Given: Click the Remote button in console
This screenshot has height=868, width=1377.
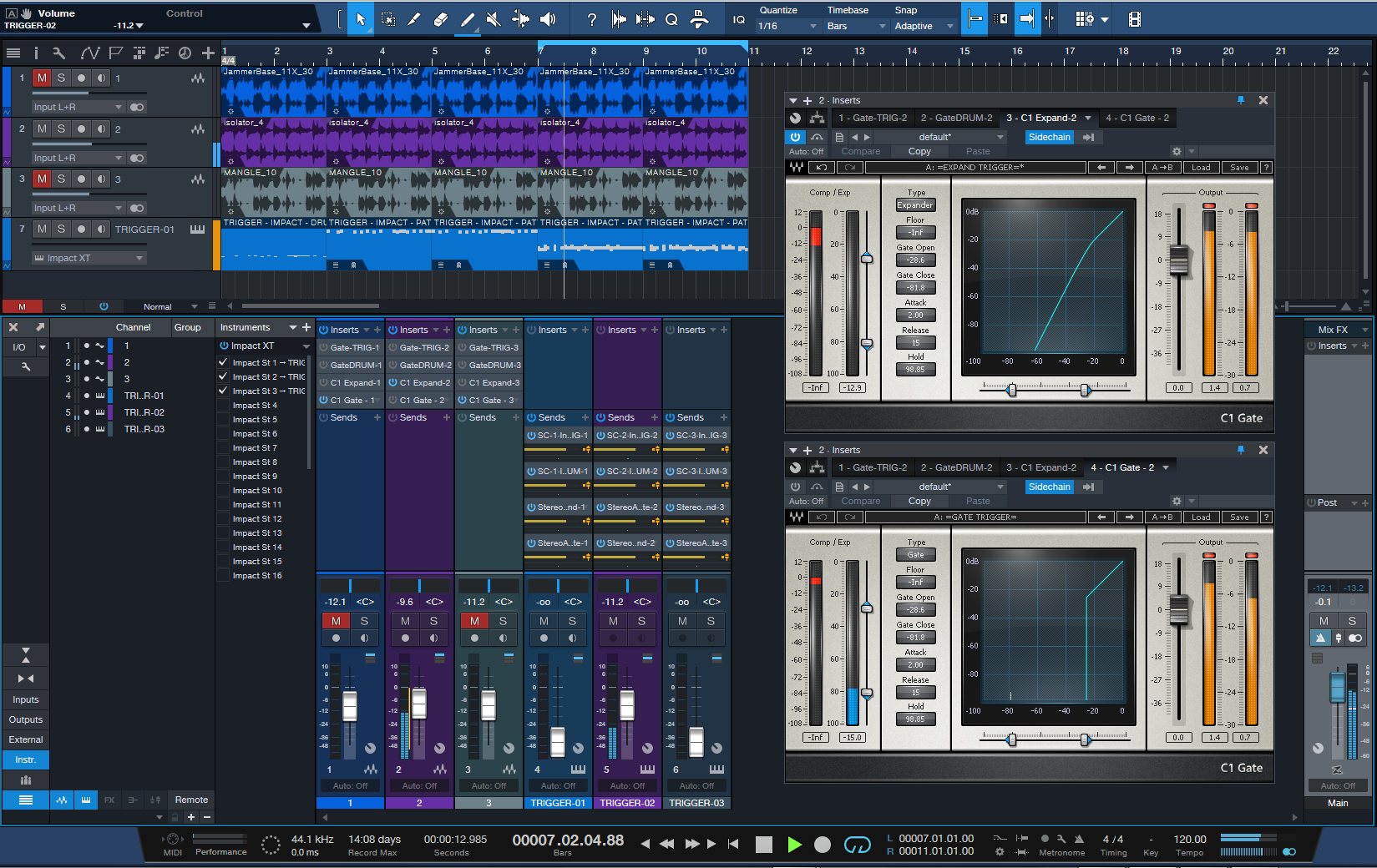Looking at the screenshot, I should tap(191, 800).
